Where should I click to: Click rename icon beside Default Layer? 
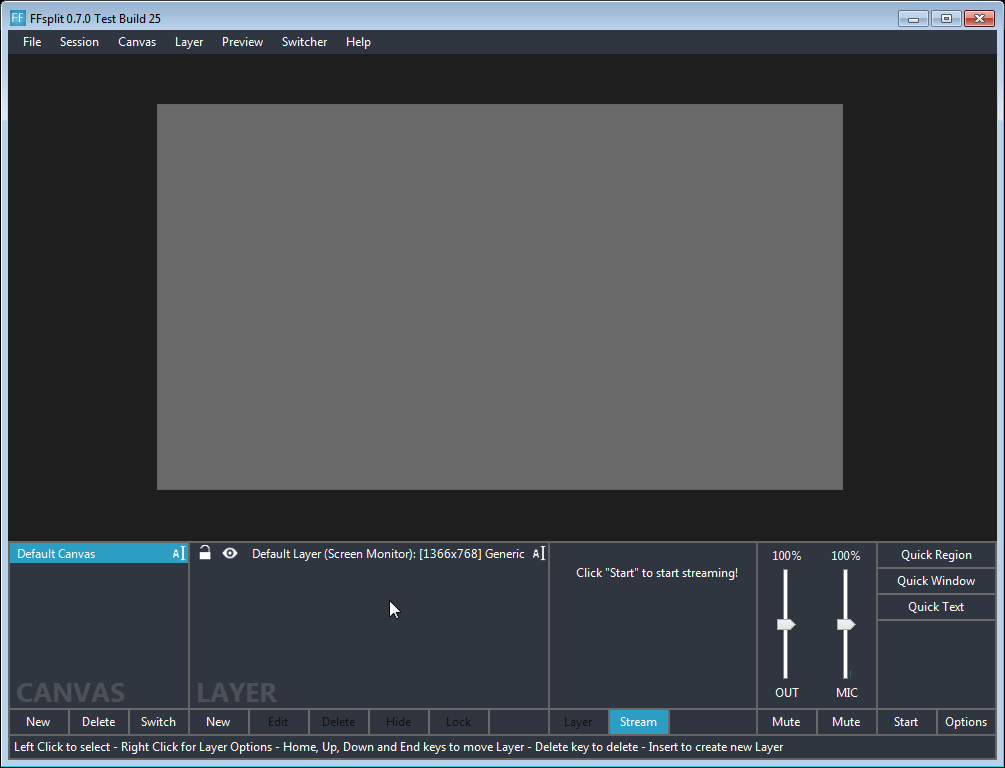pyautogui.click(x=538, y=554)
